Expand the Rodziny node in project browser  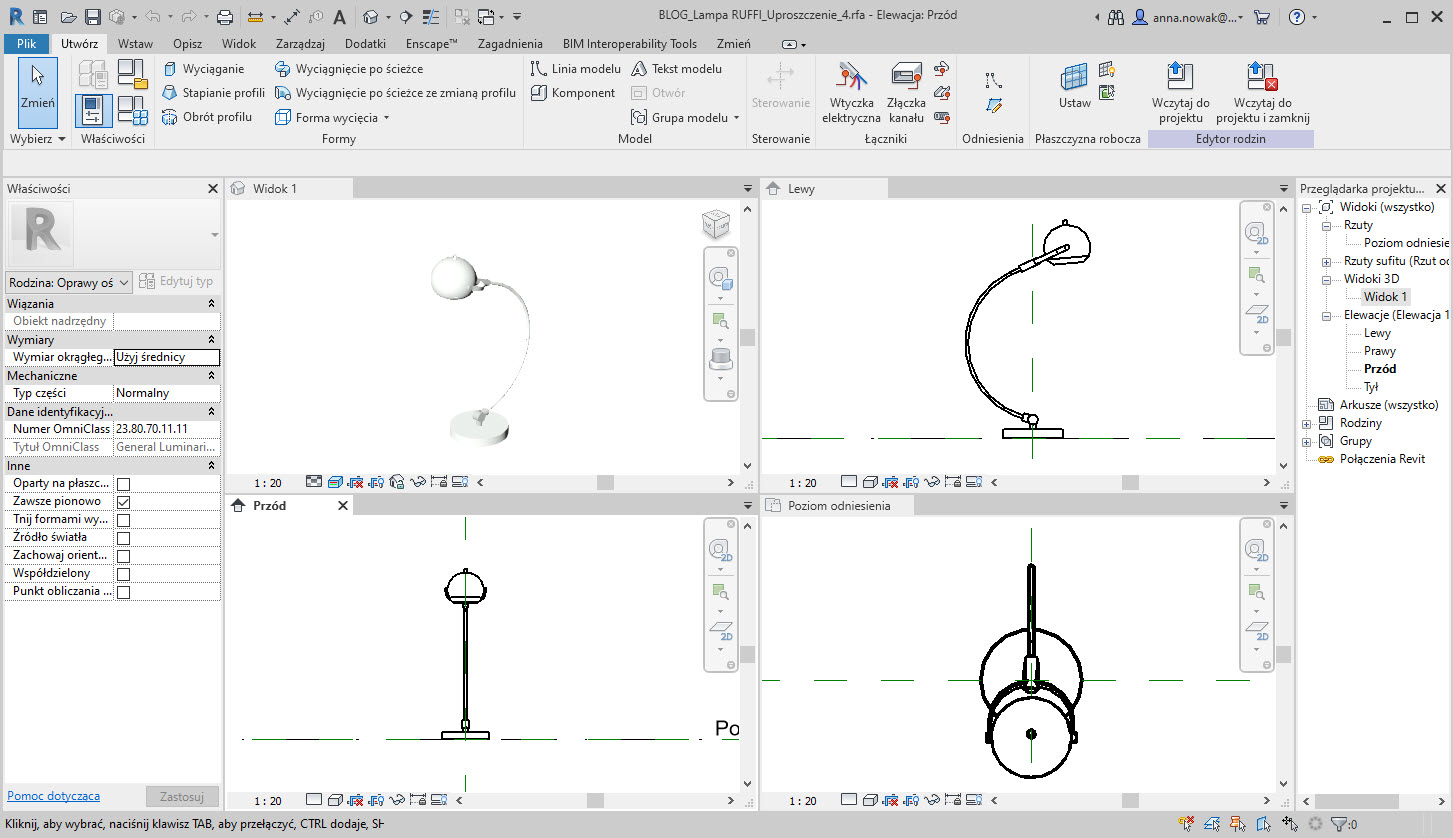point(1307,423)
